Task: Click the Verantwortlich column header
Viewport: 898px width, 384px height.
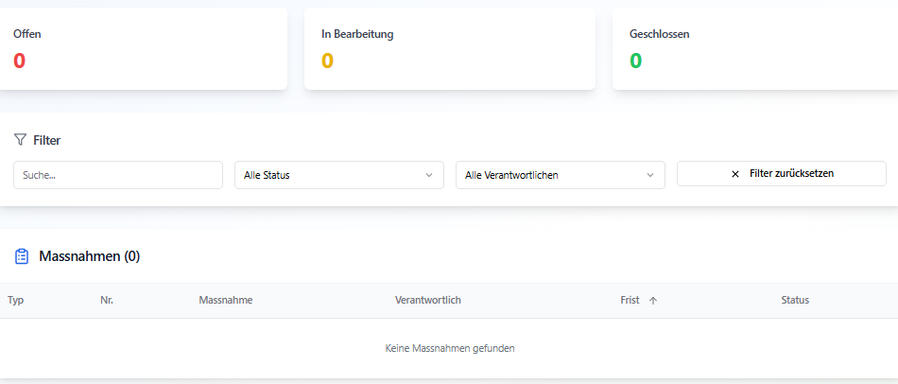Action: coord(428,300)
